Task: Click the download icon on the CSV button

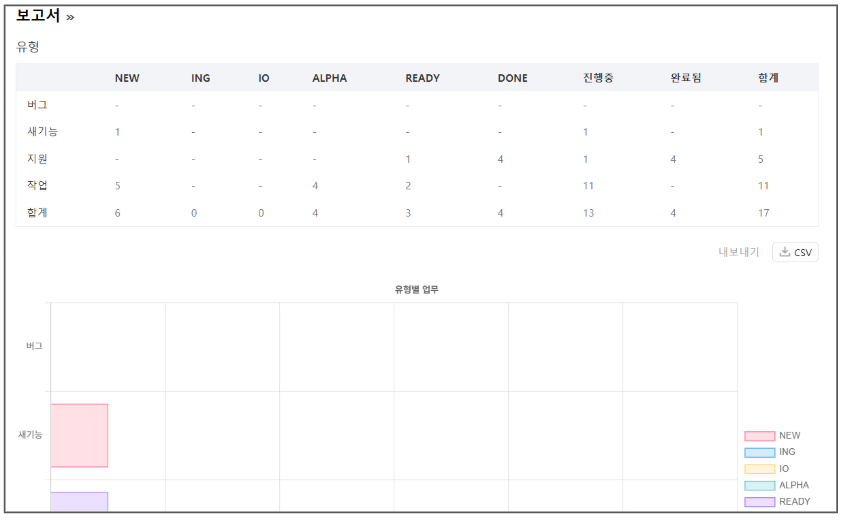Action: coord(785,252)
